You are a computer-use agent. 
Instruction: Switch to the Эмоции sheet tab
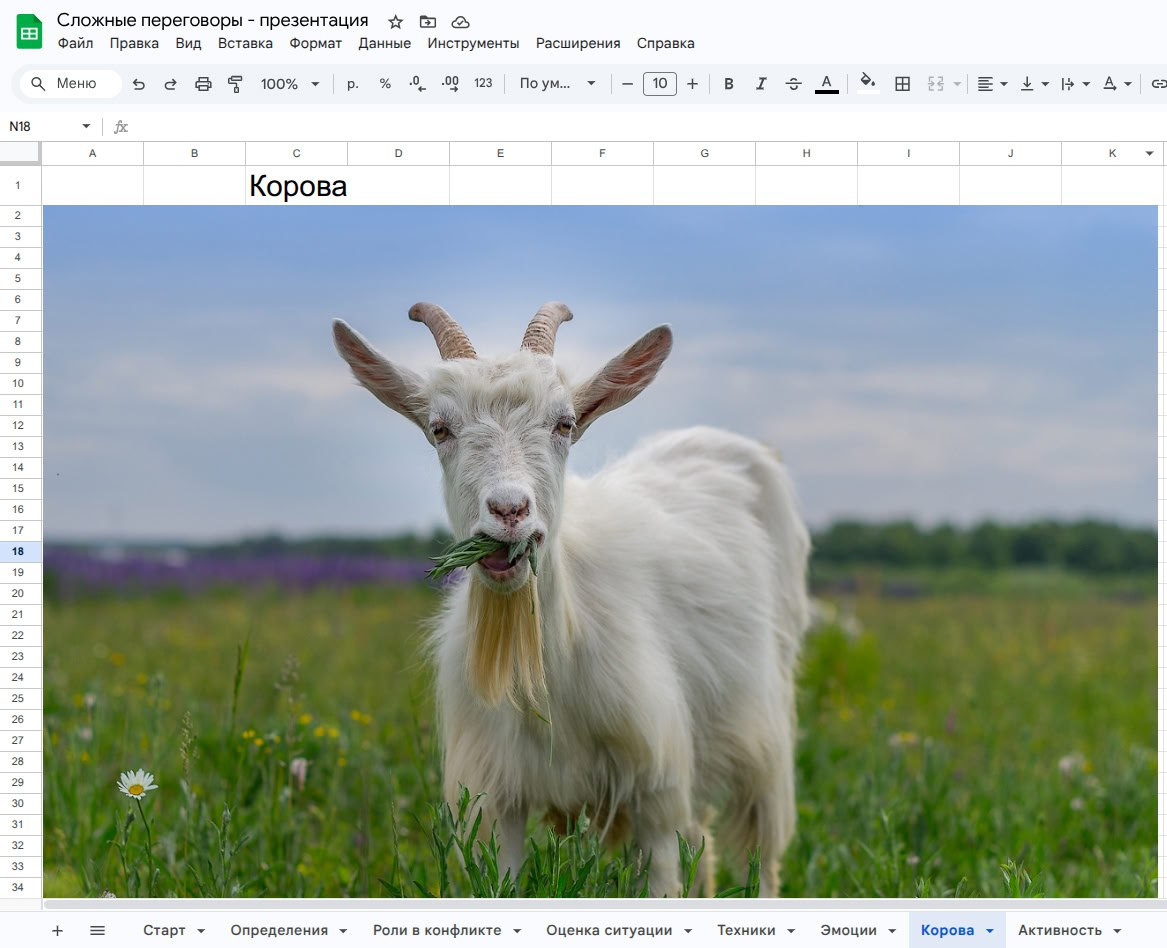848,930
